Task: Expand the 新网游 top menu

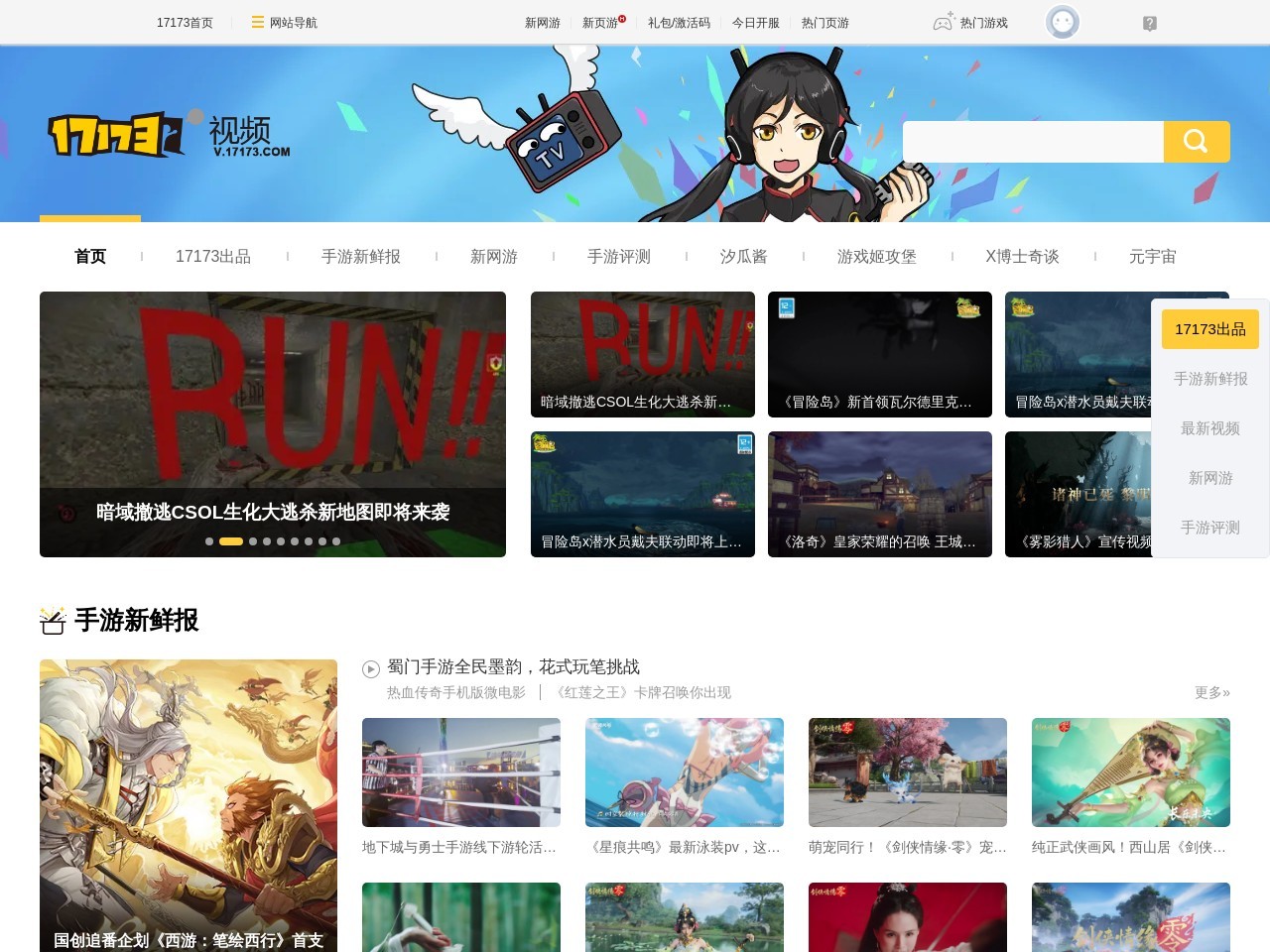Action: tap(542, 23)
